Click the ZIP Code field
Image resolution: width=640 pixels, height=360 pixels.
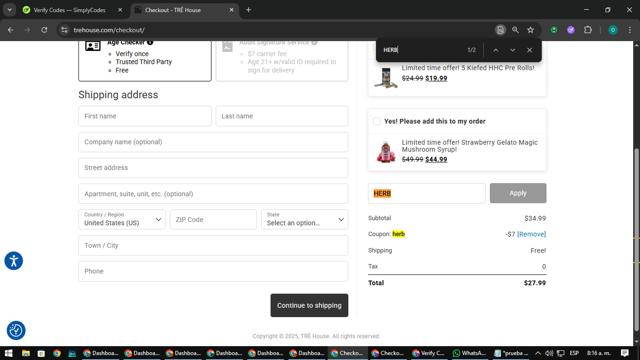click(x=213, y=220)
